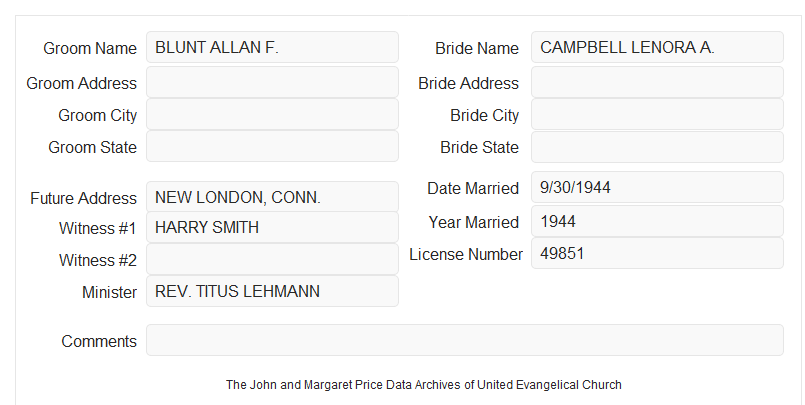Click the empty Comments field
805x405 pixels.
(x=465, y=340)
